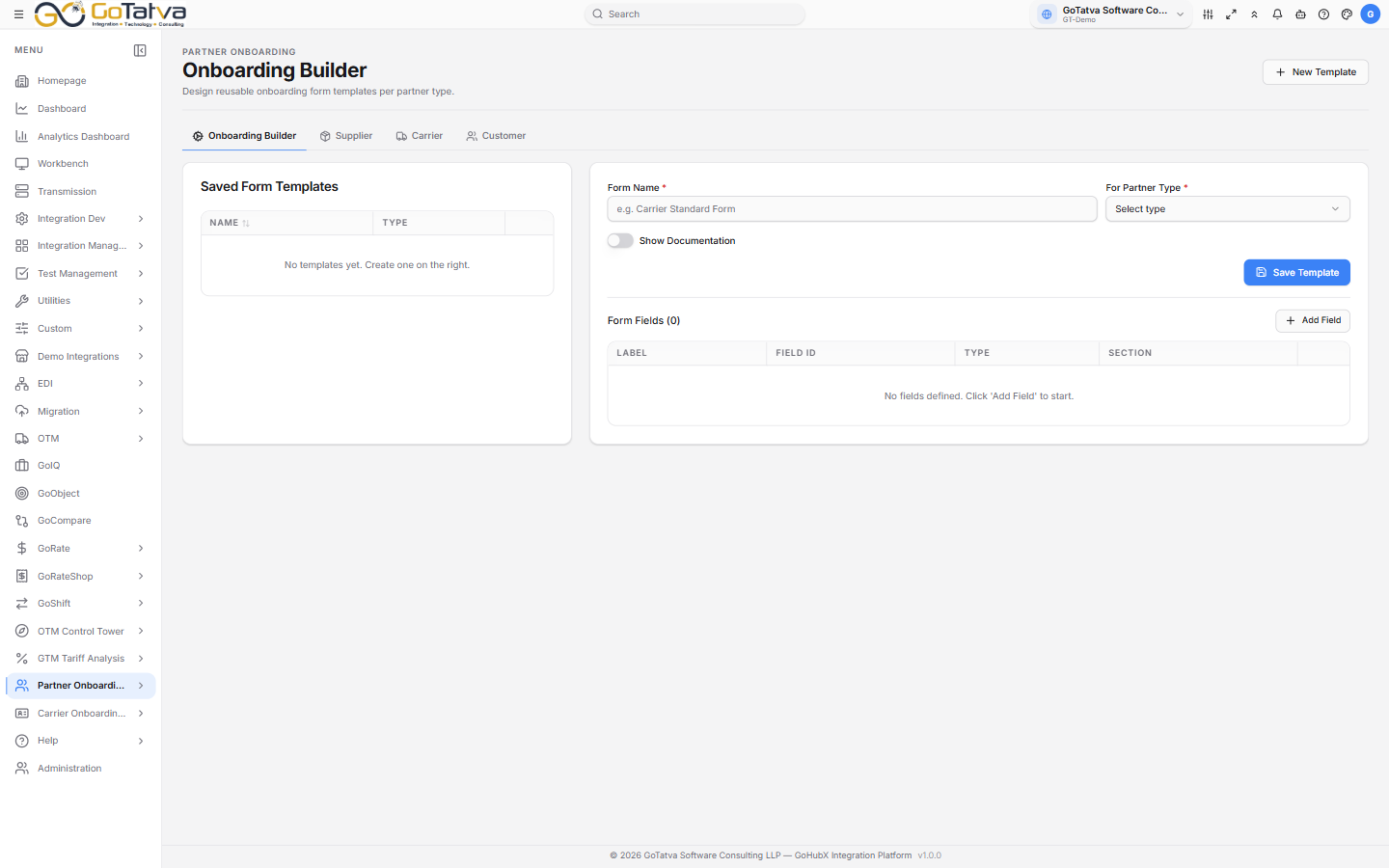Click the Save Template button
Image resolution: width=1389 pixels, height=868 pixels.
pyautogui.click(x=1296, y=273)
